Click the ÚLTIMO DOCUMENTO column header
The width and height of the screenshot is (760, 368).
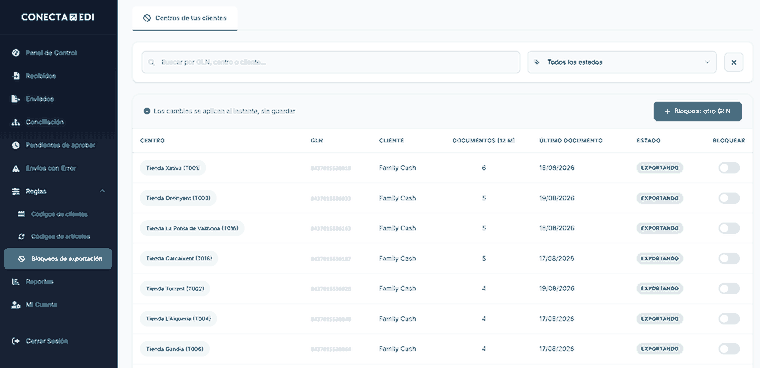point(571,141)
